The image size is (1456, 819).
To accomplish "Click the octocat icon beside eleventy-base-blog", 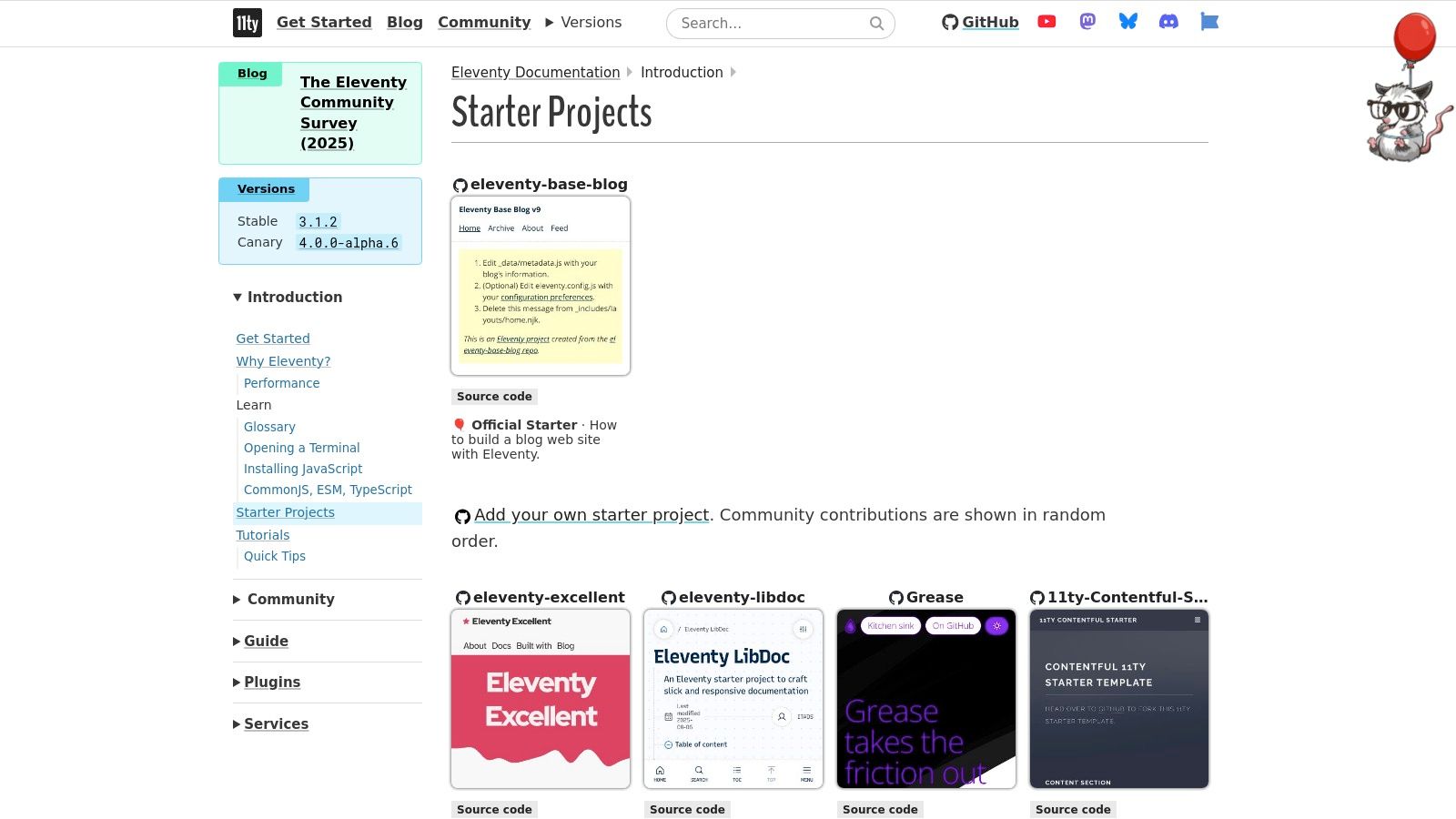I will tap(460, 185).
